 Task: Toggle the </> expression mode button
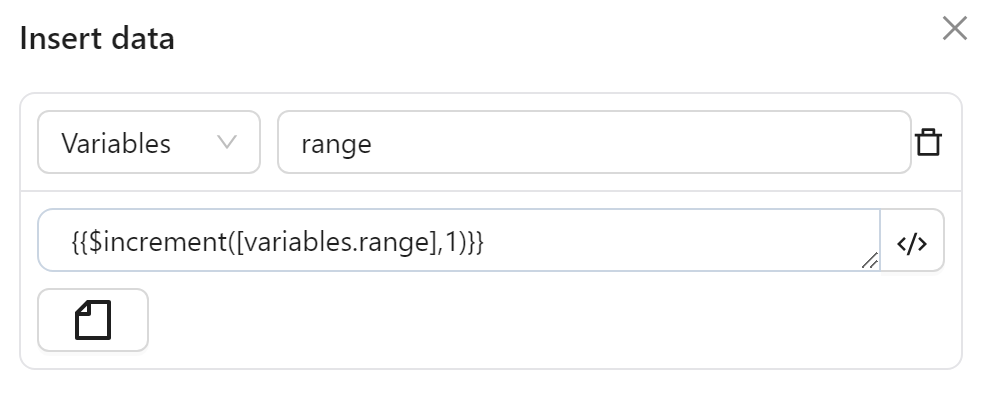[912, 243]
